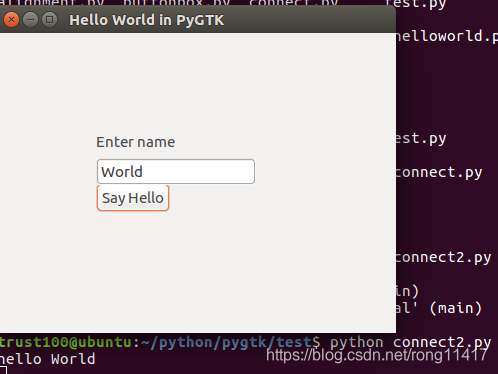This screenshot has width=498, height=374.
Task: Click the Say Hello button
Action: (133, 198)
